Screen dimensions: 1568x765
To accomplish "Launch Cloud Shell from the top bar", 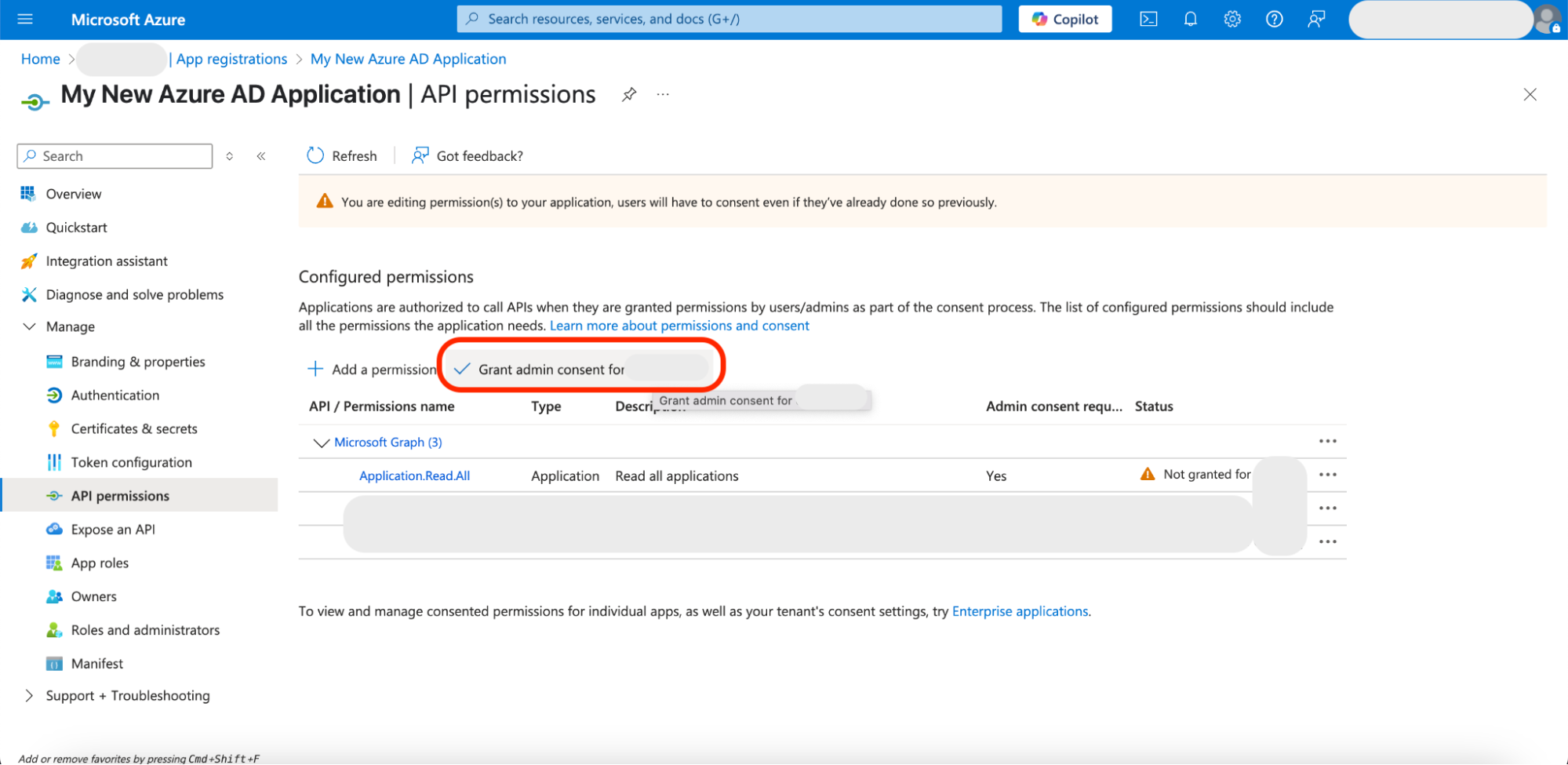I will pyautogui.click(x=1148, y=19).
